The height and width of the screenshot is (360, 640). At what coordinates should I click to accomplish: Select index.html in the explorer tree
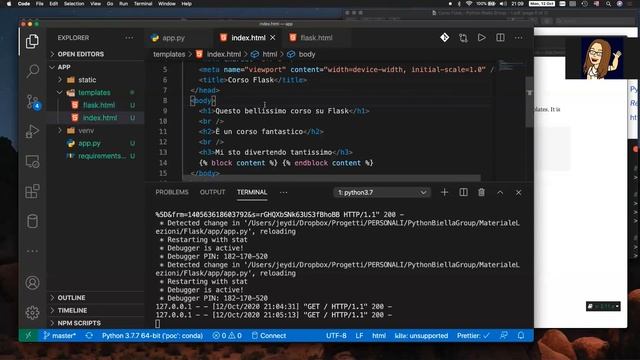[x=100, y=118]
